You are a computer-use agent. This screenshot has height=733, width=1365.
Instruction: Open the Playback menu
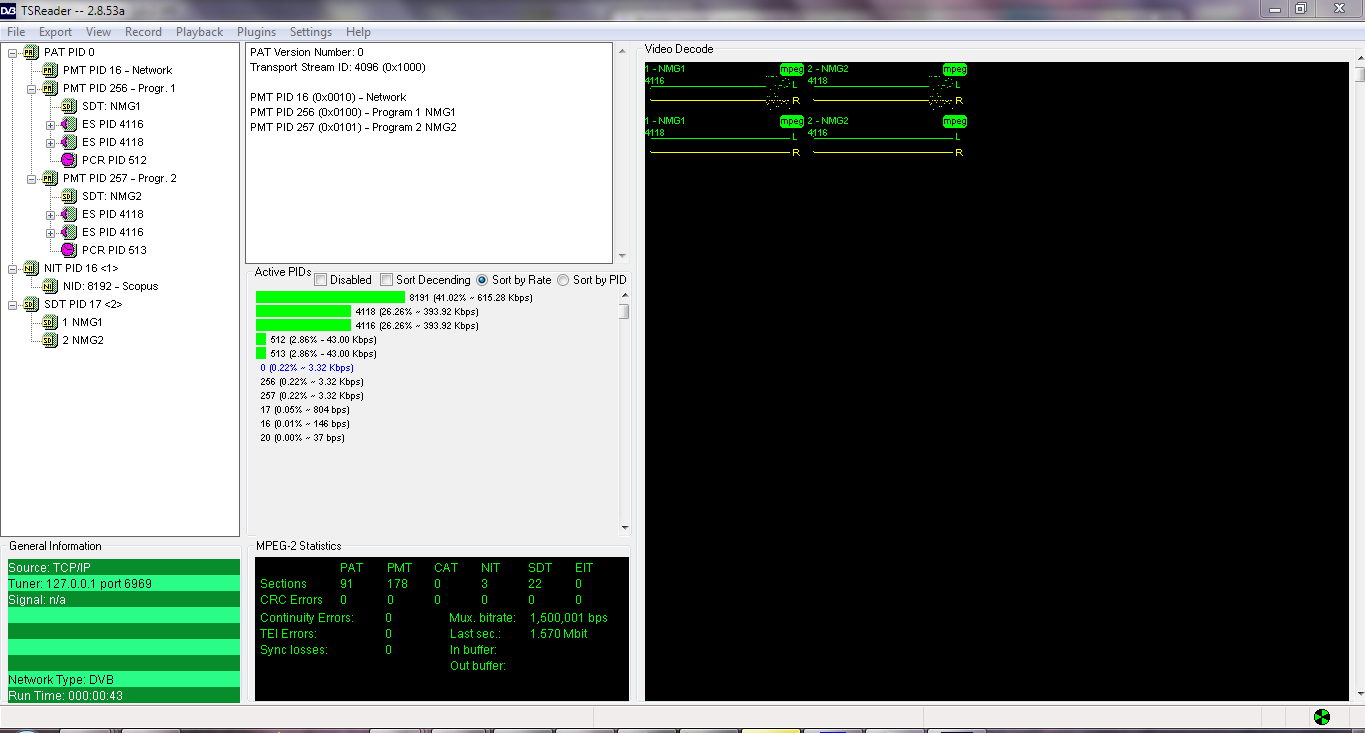[x=200, y=32]
